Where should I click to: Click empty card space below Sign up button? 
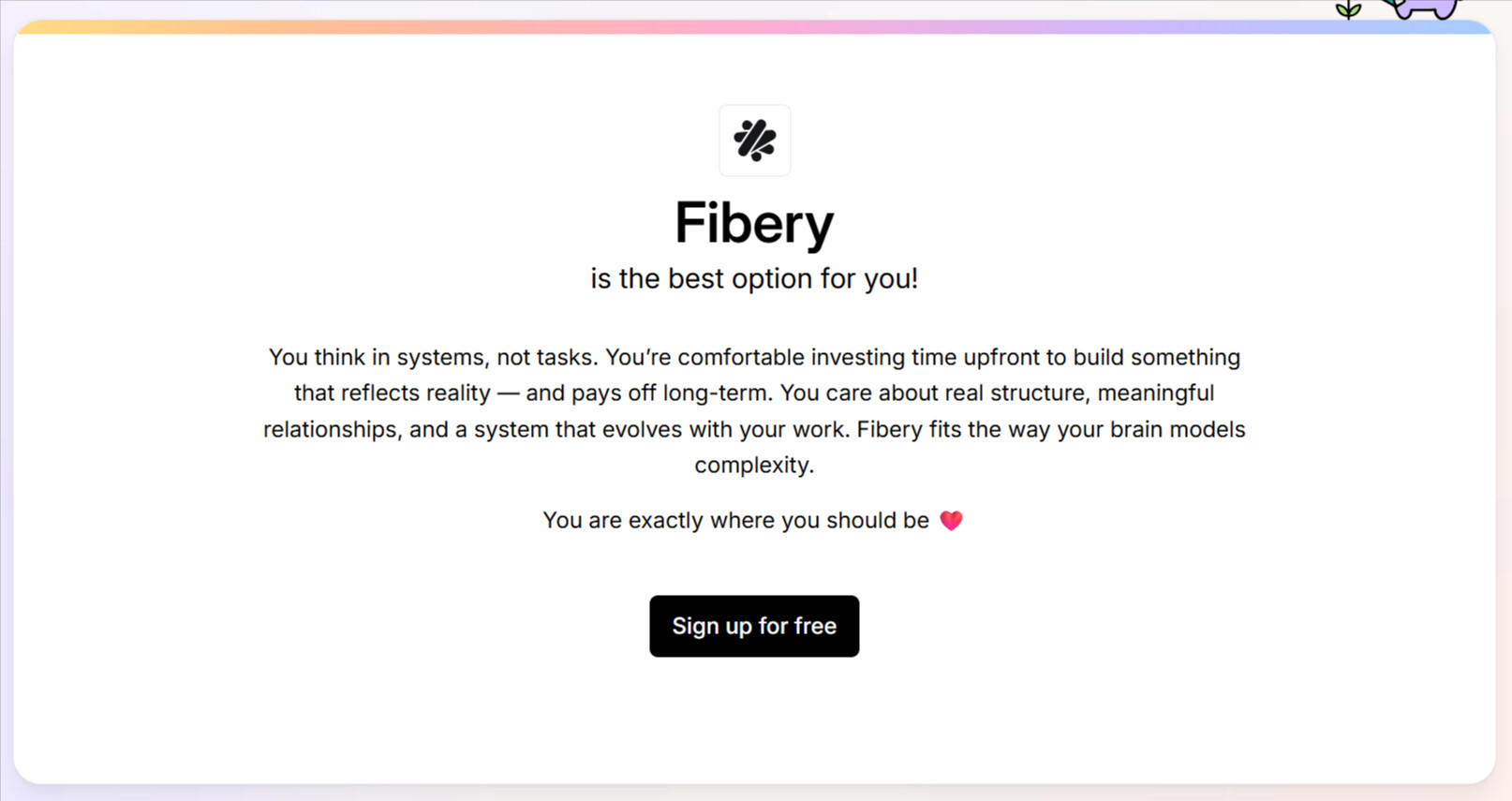click(x=754, y=721)
